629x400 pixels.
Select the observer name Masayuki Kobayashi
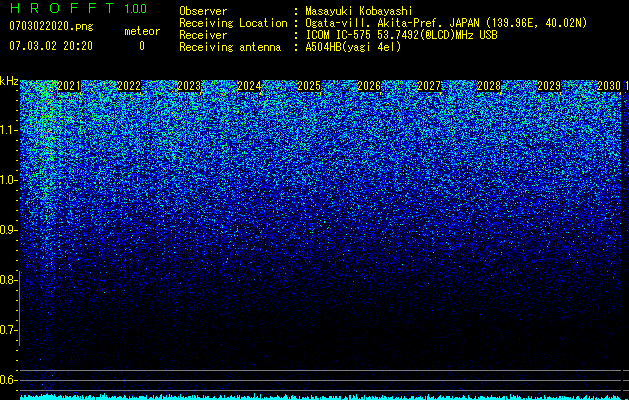click(359, 11)
